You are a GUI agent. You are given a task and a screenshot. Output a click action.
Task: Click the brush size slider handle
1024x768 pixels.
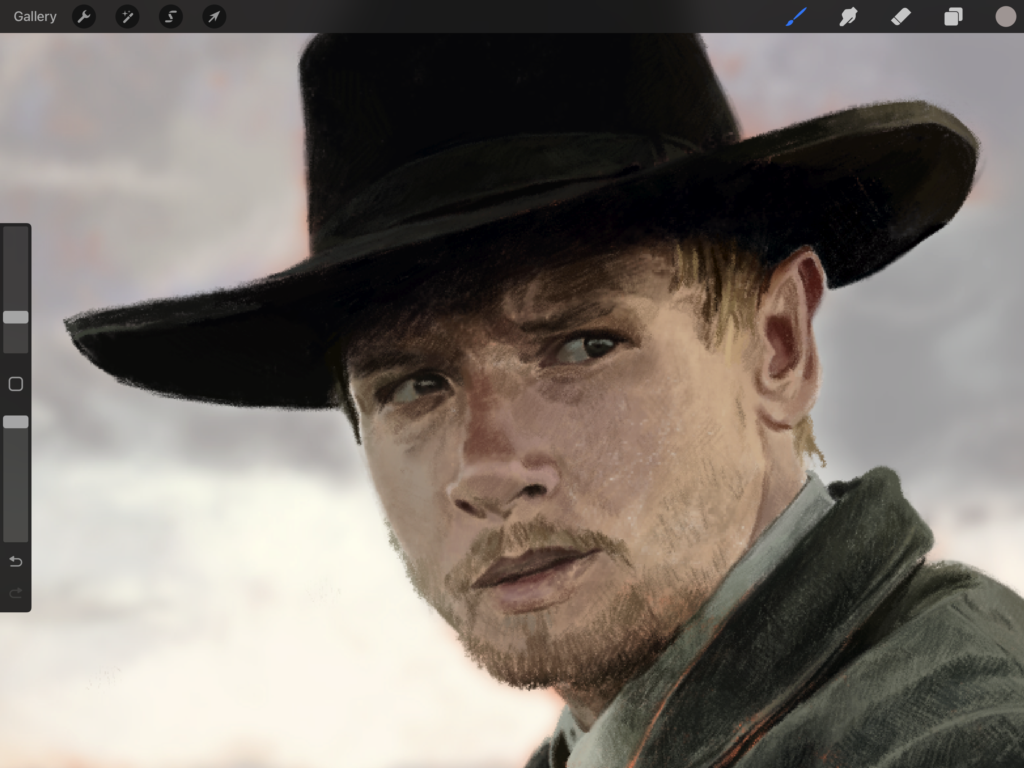[x=15, y=317]
